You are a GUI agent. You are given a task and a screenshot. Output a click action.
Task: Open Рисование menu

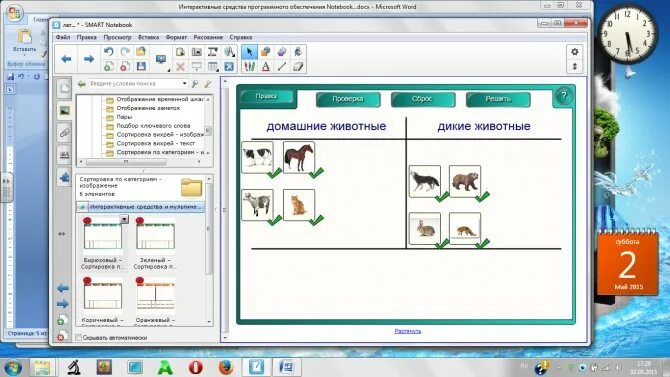tap(208, 37)
